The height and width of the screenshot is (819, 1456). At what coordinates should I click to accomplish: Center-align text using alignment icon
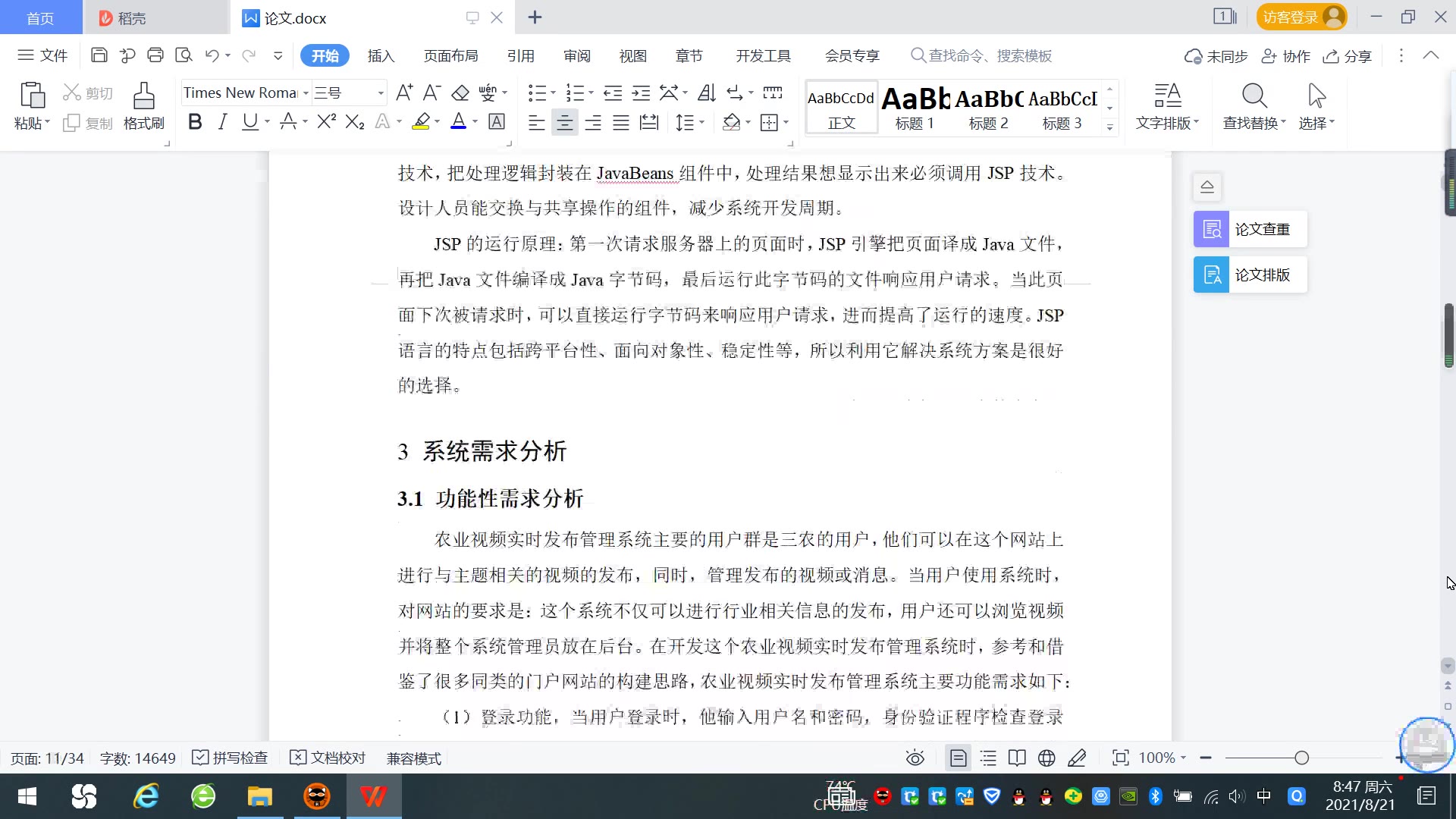tap(564, 123)
